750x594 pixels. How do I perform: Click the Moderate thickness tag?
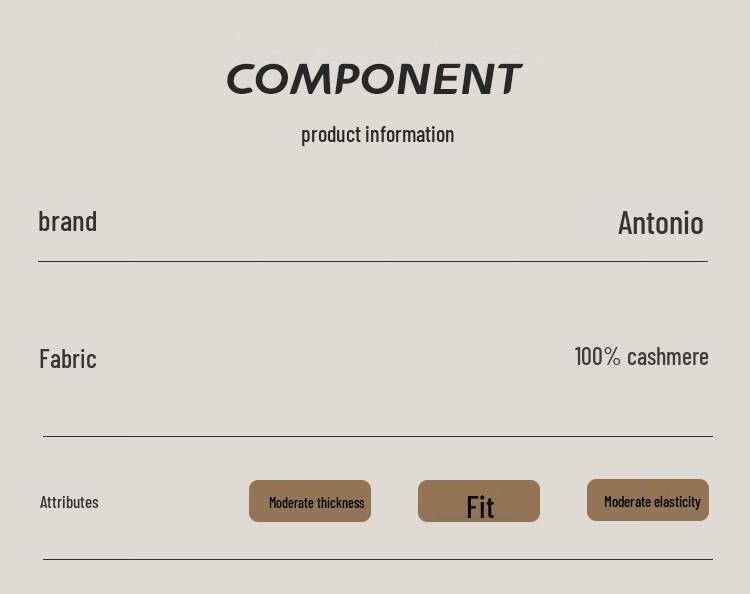[310, 501]
